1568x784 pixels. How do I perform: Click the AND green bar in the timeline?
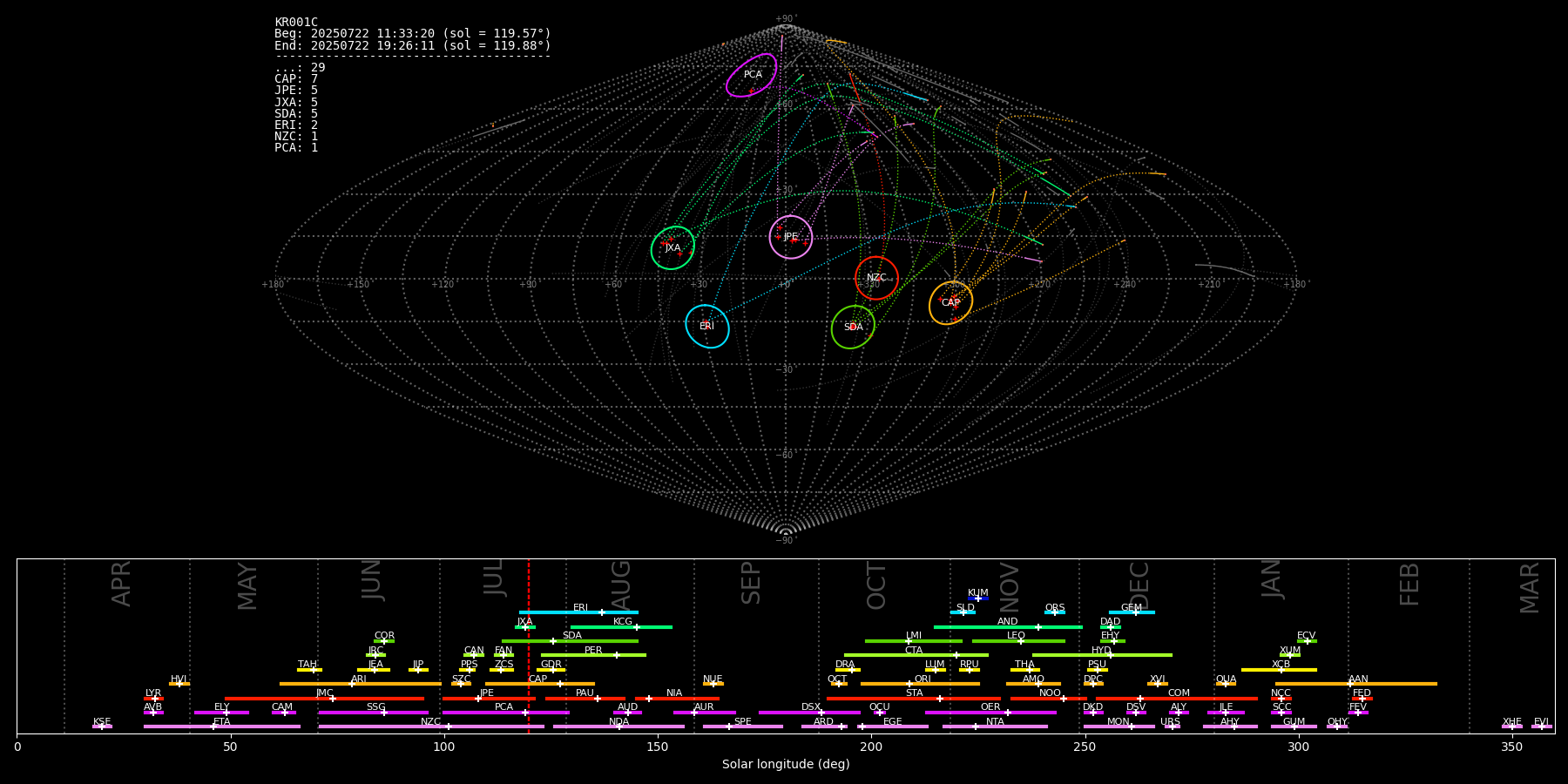(1008, 626)
